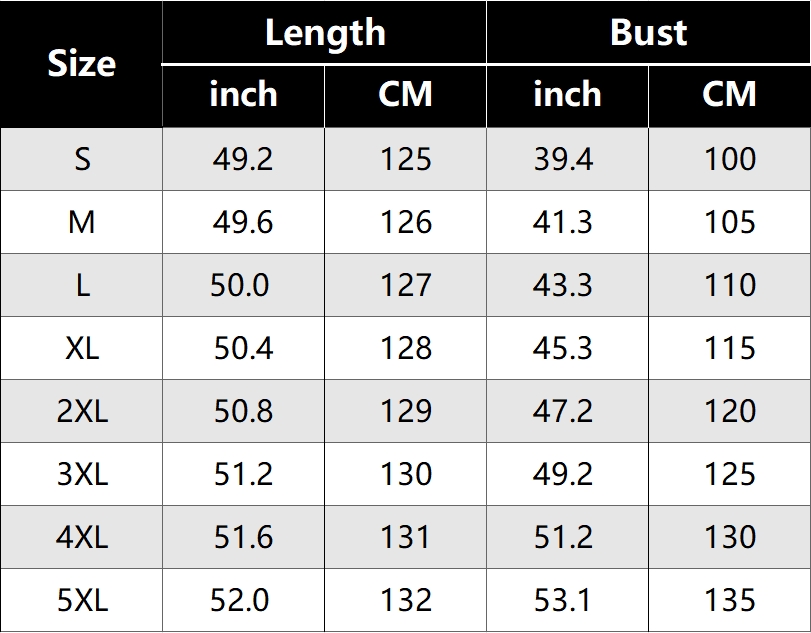Click the 49.6 length value for M

point(243,222)
